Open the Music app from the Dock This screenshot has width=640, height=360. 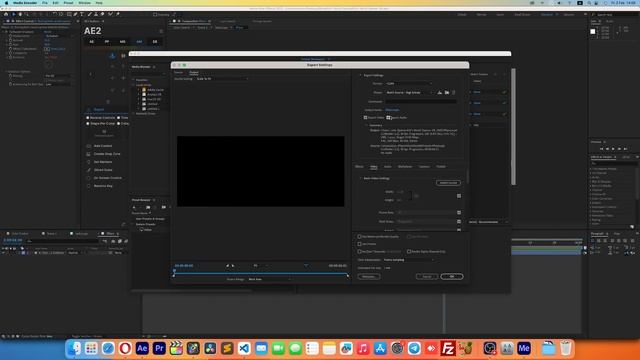tap(363, 348)
